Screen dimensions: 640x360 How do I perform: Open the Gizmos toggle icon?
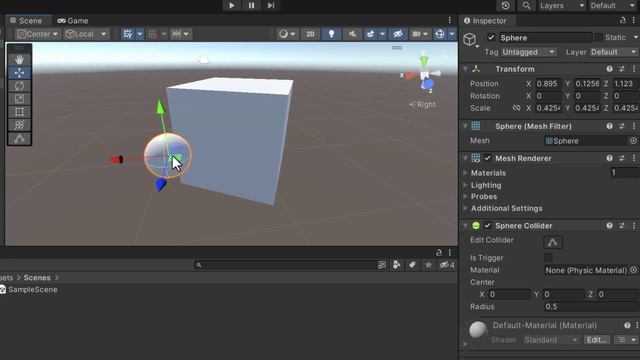tap(440, 34)
